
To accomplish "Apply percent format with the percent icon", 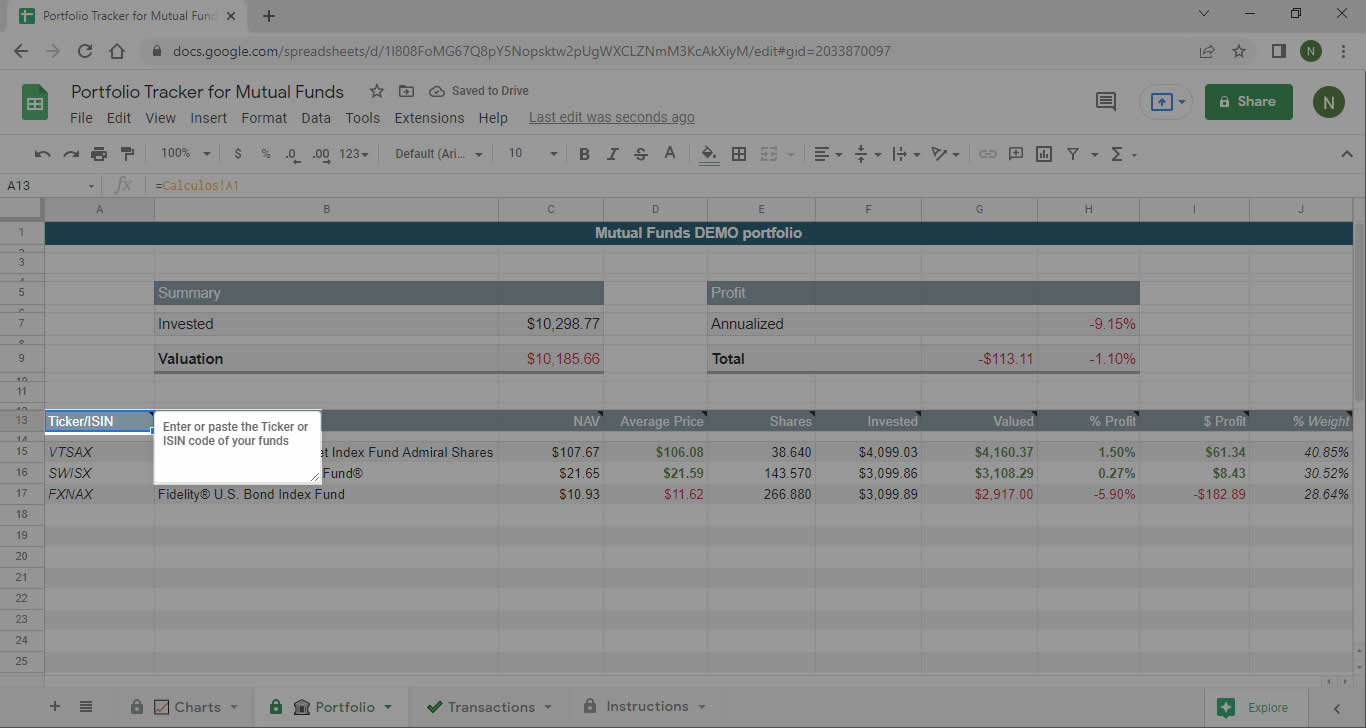I will (x=265, y=153).
